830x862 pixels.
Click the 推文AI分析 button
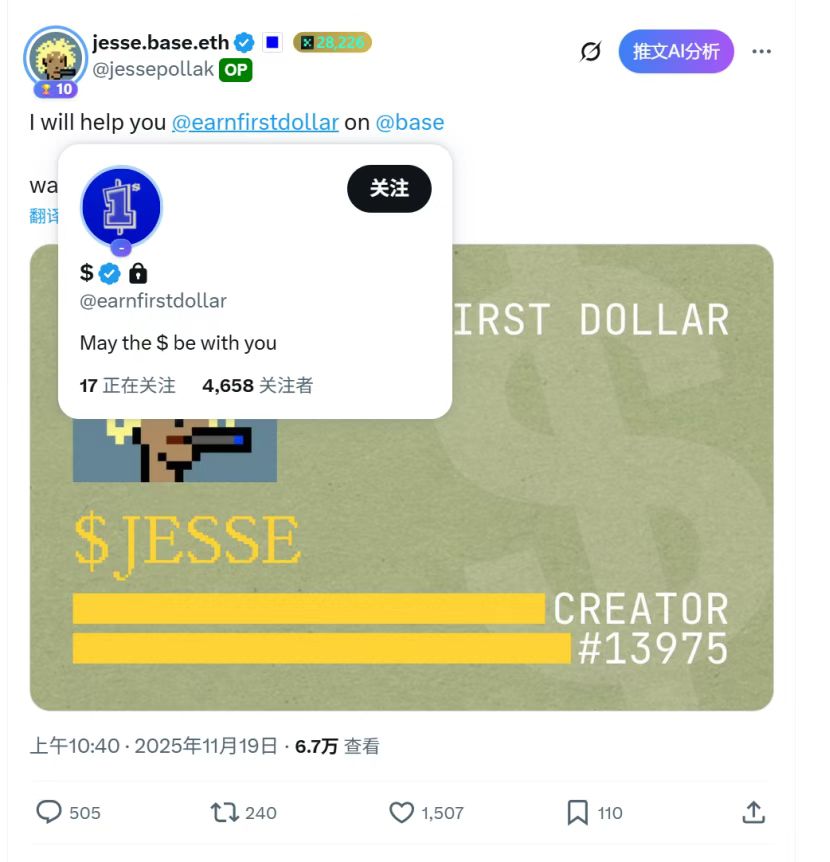(676, 51)
